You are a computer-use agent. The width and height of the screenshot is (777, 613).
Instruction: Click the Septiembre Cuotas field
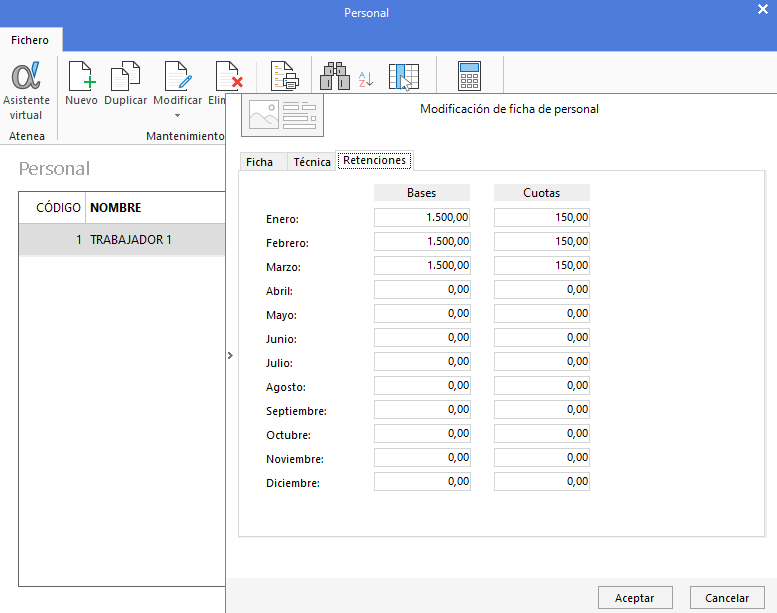pyautogui.click(x=542, y=409)
